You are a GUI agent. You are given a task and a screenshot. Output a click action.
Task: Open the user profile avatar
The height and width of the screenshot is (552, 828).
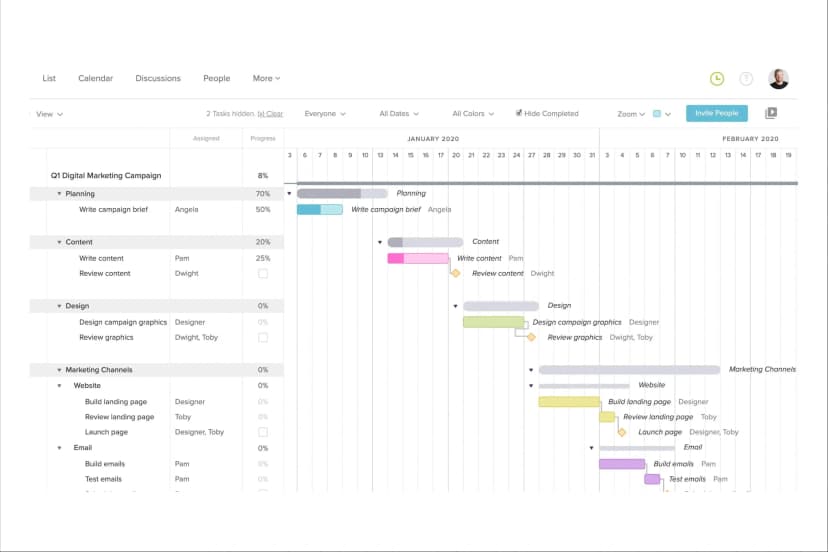[778, 79]
